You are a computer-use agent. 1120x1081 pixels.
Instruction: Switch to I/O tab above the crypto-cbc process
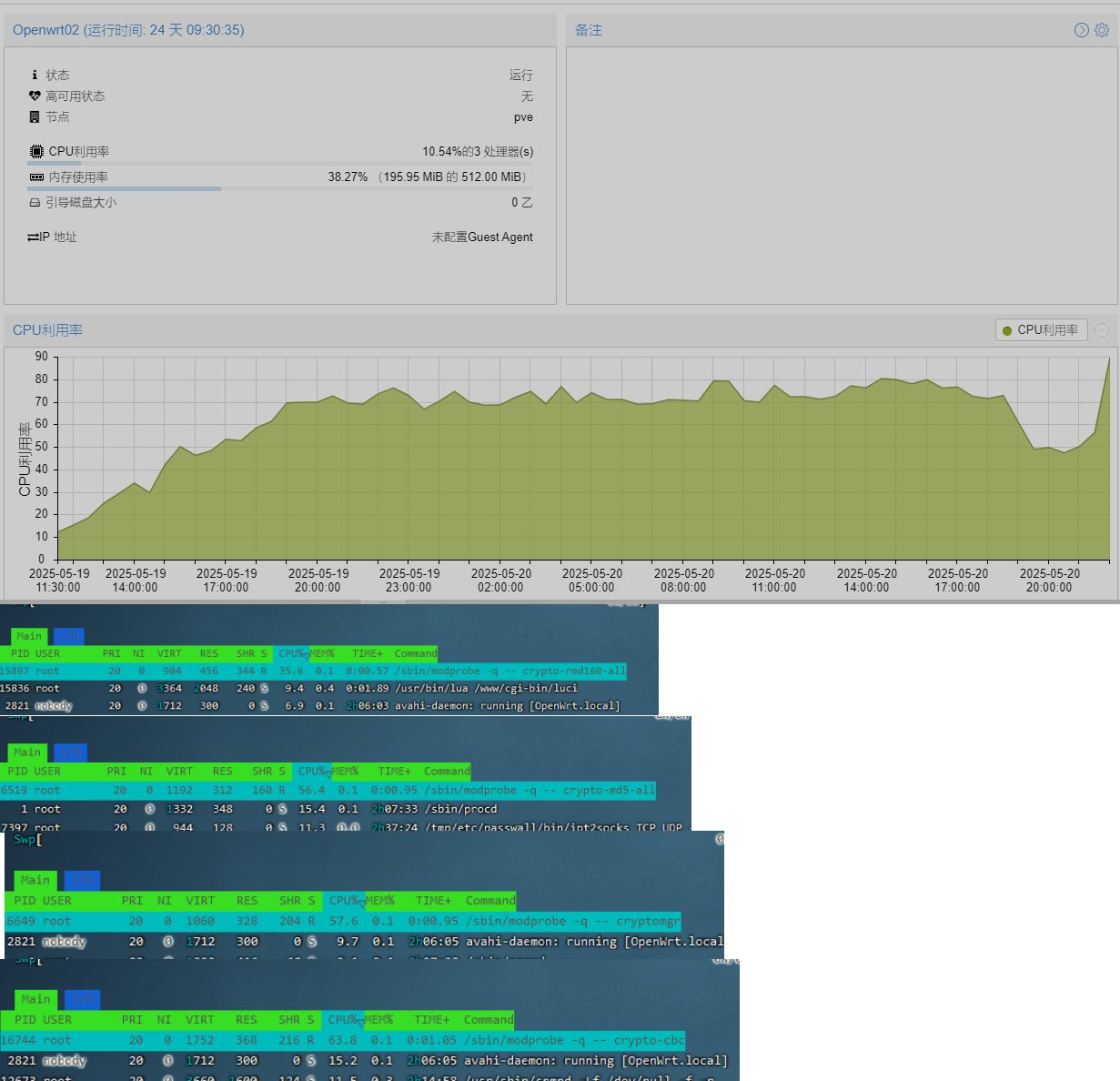[x=83, y=999]
